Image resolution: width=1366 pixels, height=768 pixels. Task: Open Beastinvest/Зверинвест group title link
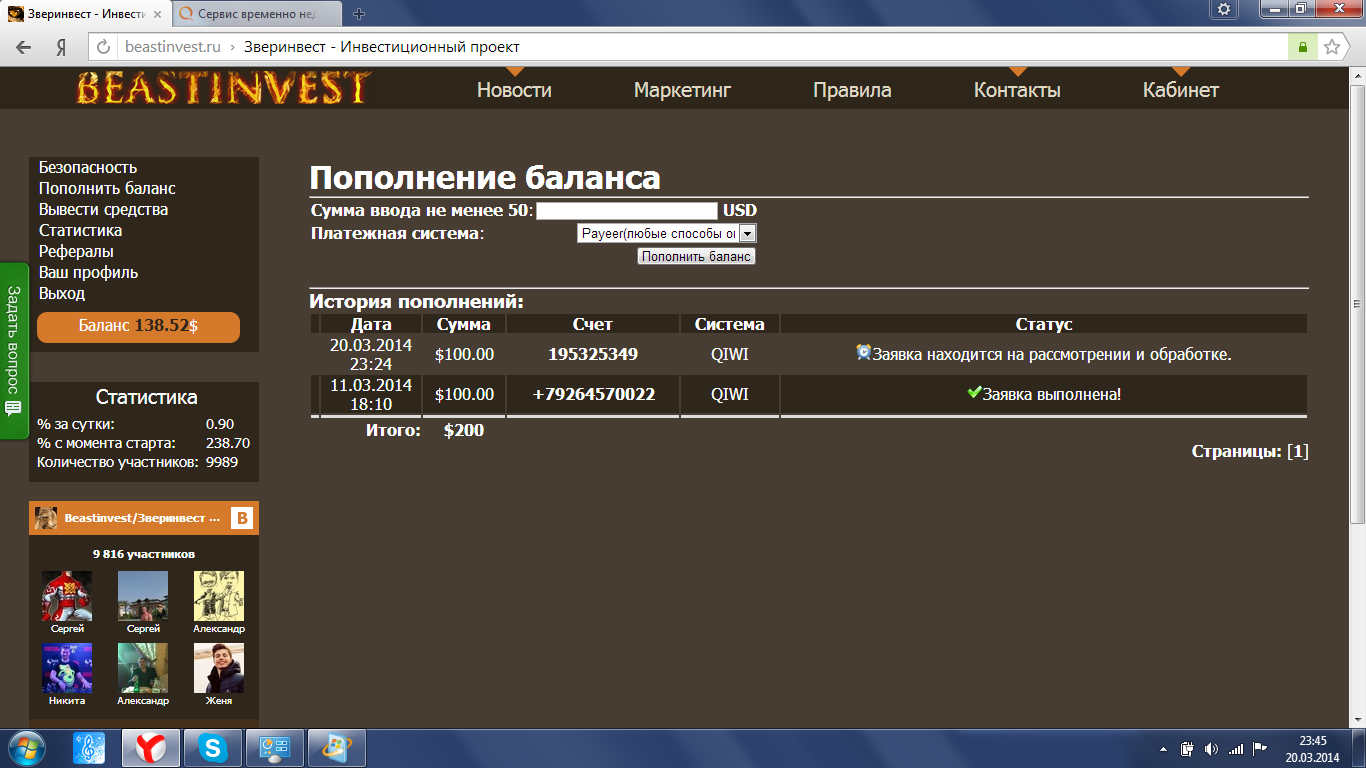(142, 518)
